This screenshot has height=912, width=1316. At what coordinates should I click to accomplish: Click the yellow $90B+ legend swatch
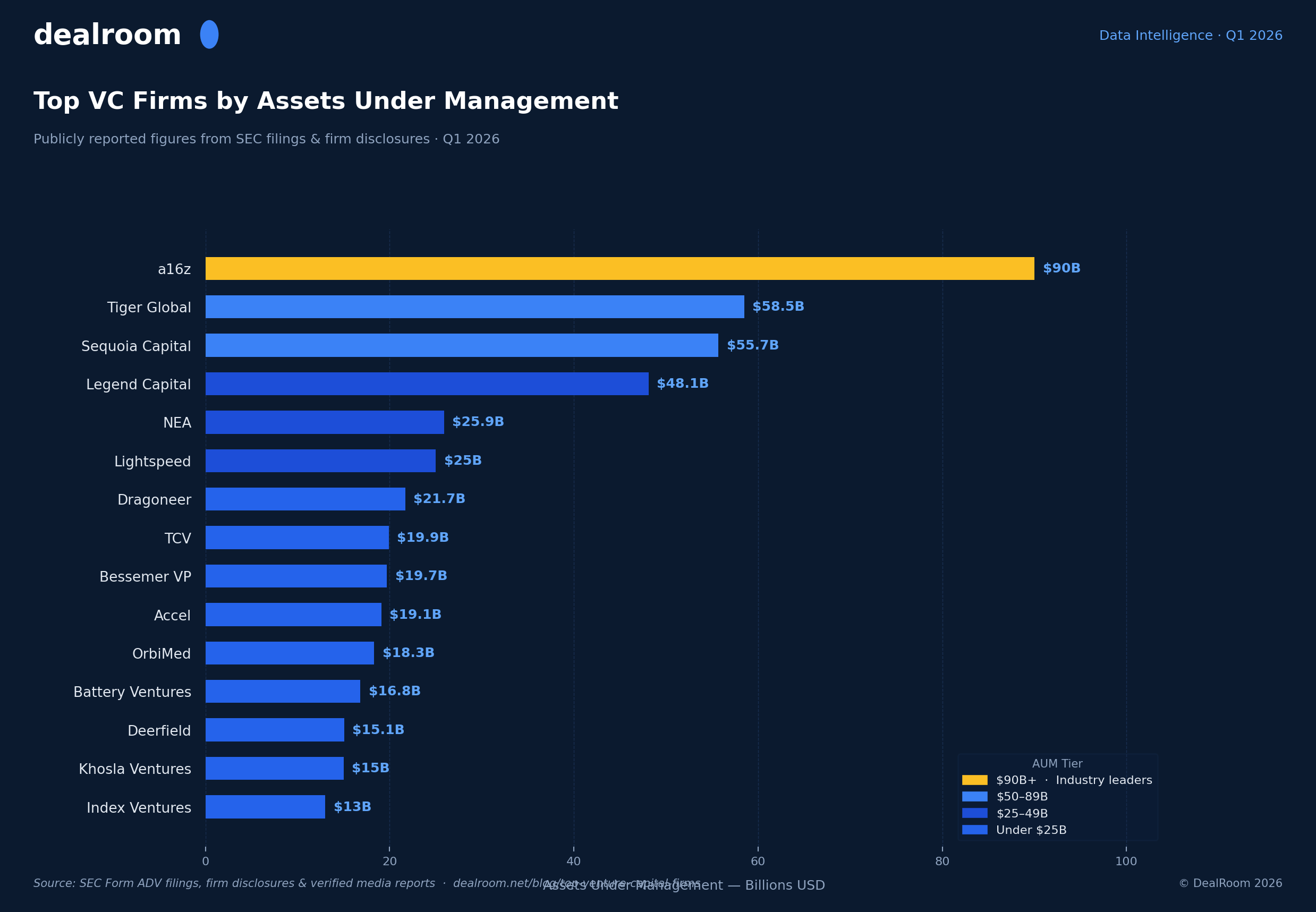[974, 780]
